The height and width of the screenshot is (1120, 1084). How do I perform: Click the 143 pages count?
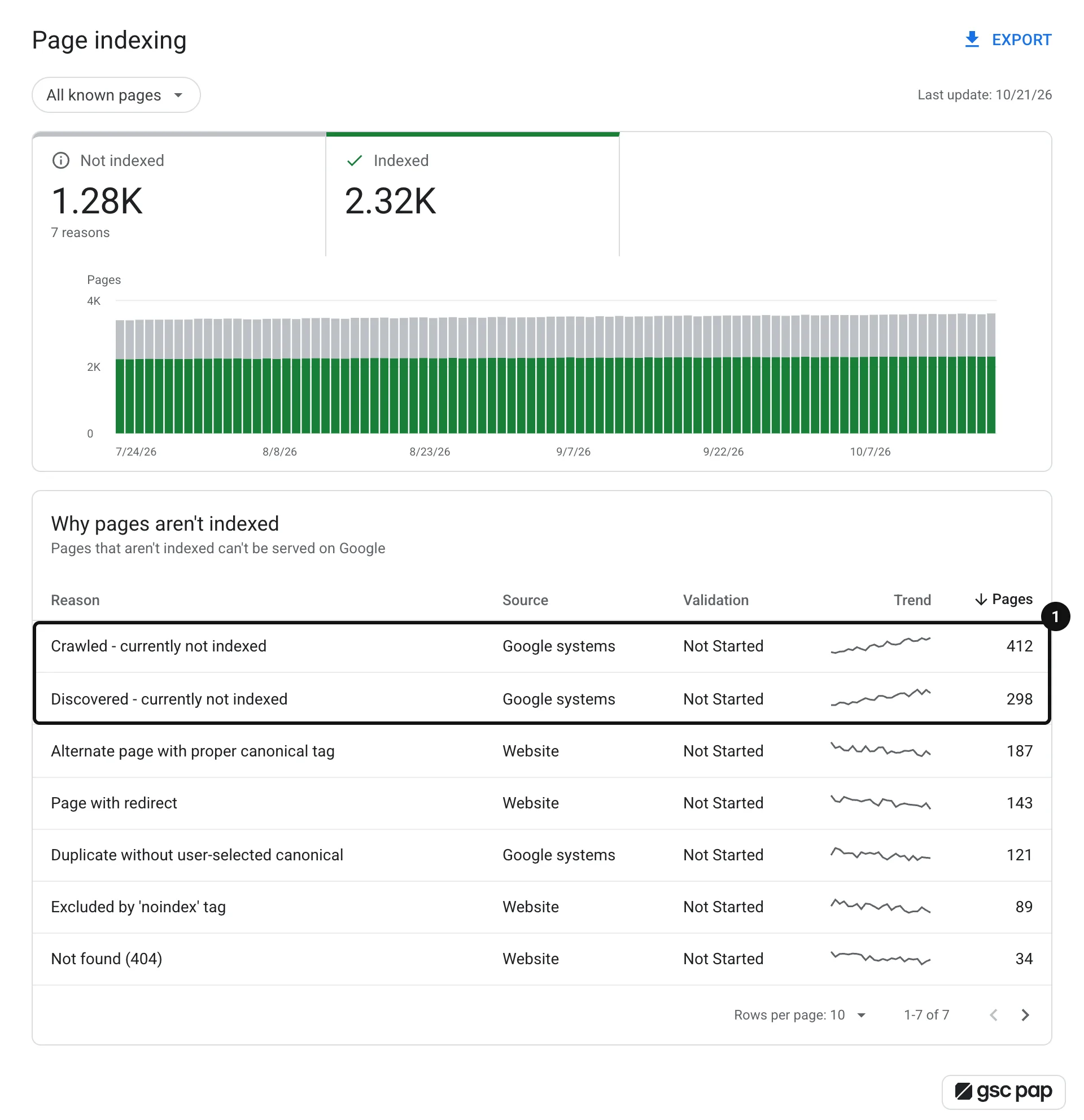coord(1019,803)
